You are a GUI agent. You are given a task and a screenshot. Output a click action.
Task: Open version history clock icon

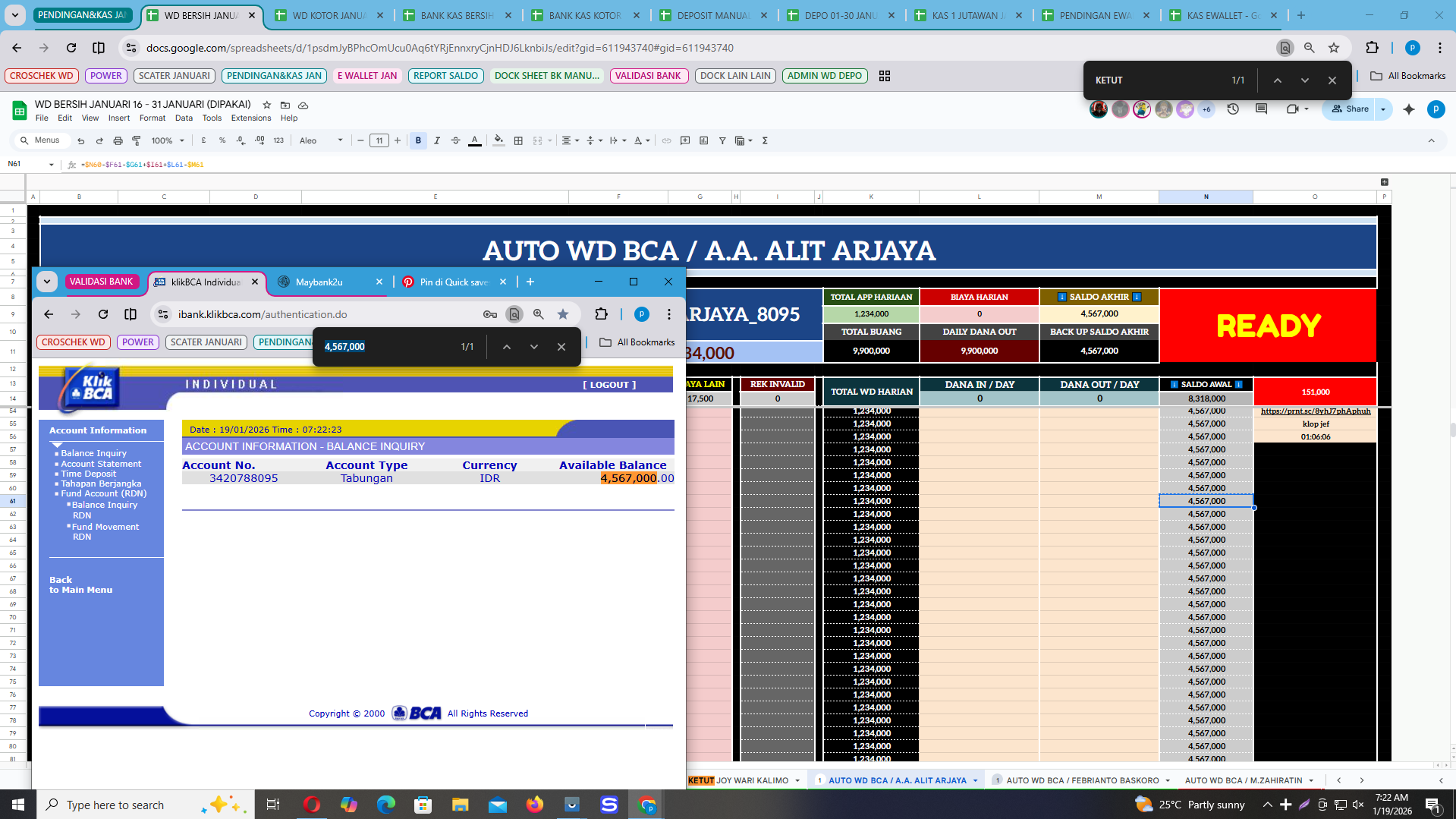click(1233, 109)
